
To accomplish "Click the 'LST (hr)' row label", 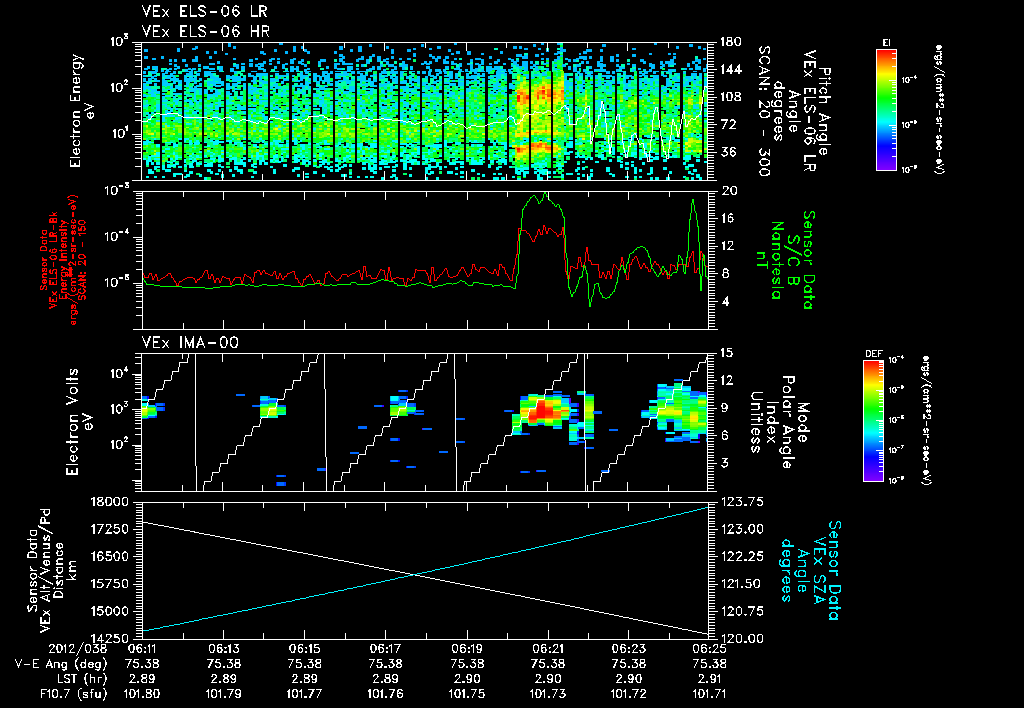I will (x=80, y=679).
